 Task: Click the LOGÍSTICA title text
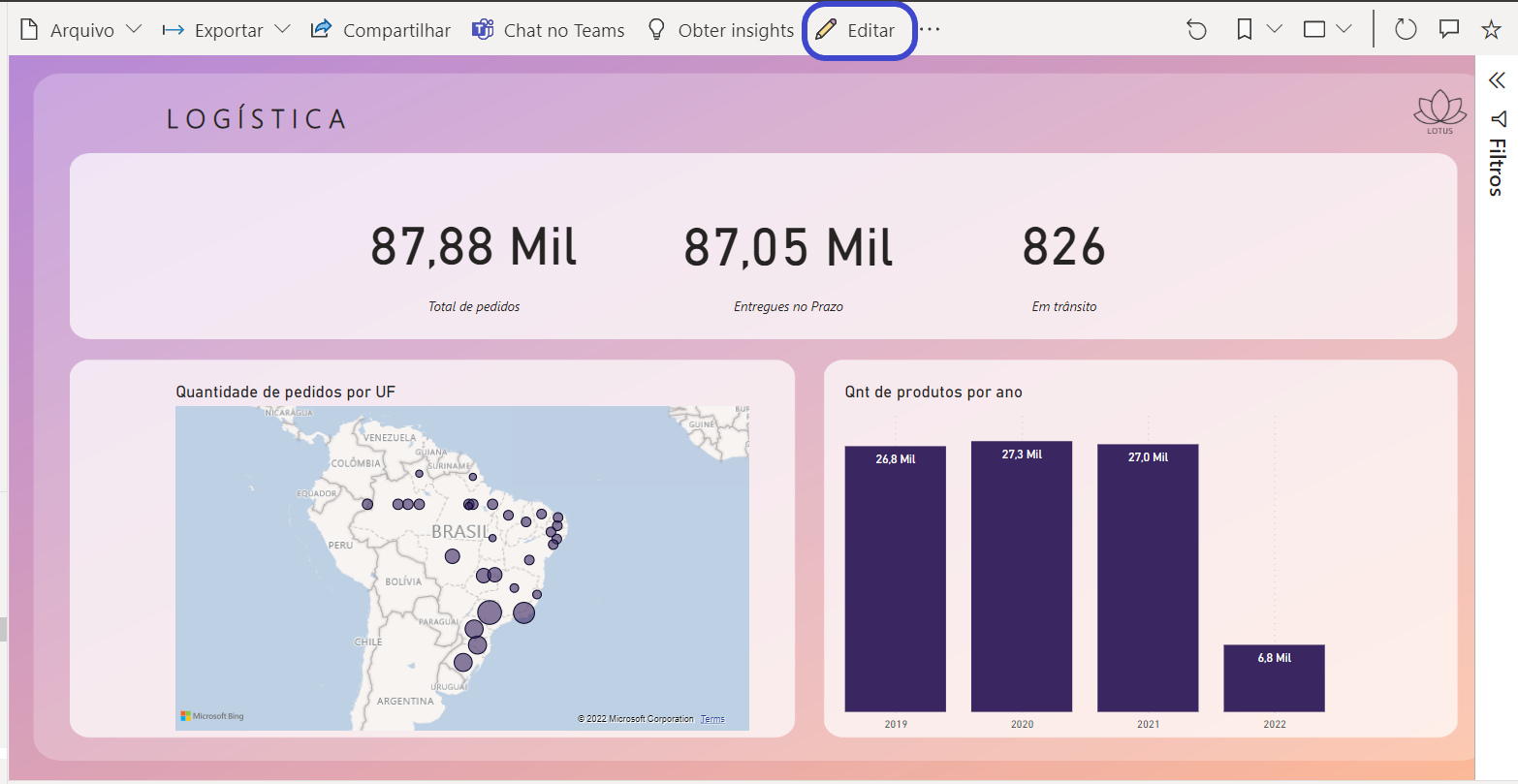pyautogui.click(x=257, y=119)
